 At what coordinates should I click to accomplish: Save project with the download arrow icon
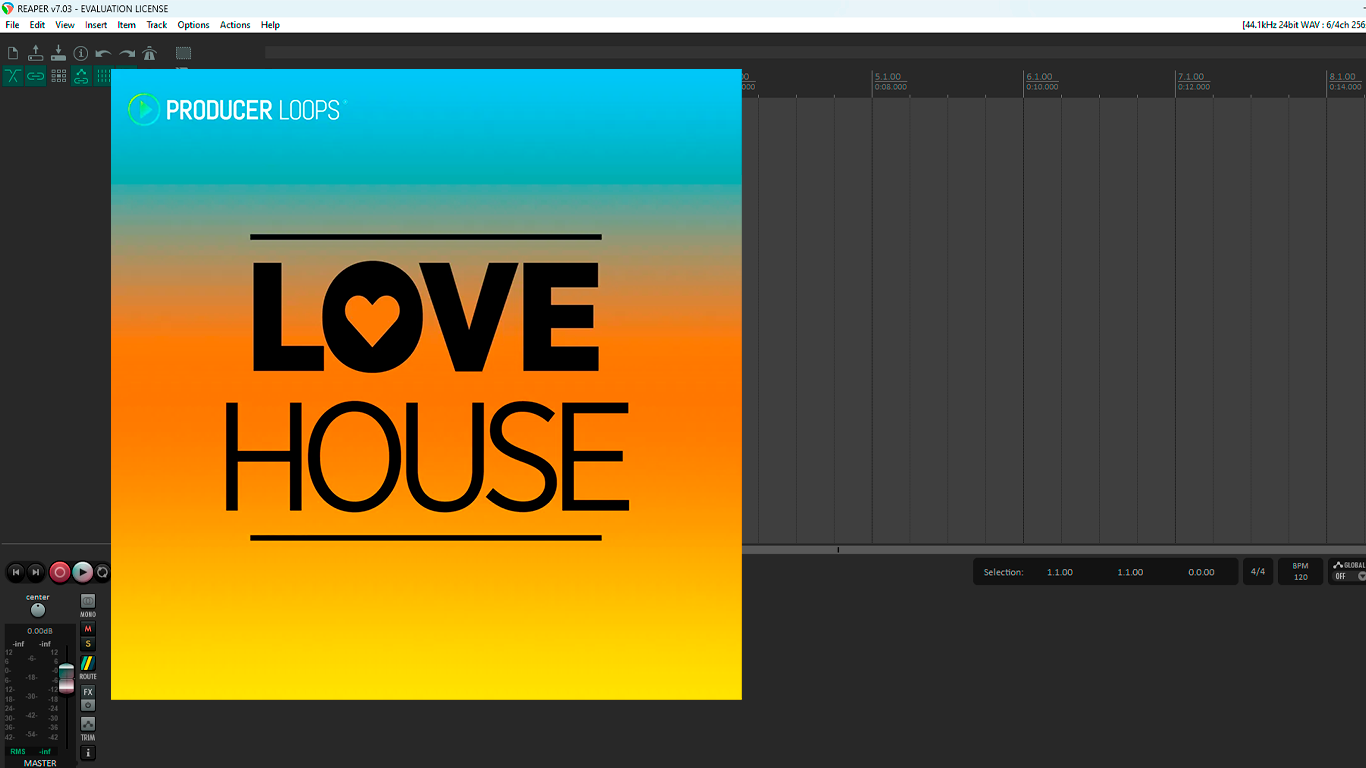[x=58, y=53]
